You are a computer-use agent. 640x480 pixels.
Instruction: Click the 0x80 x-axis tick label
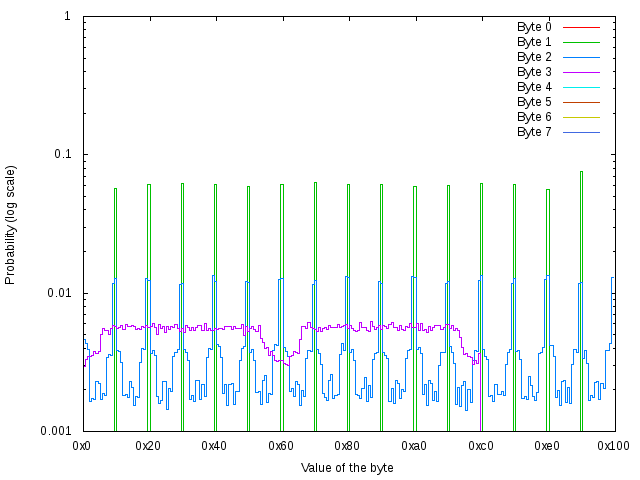click(x=347, y=444)
